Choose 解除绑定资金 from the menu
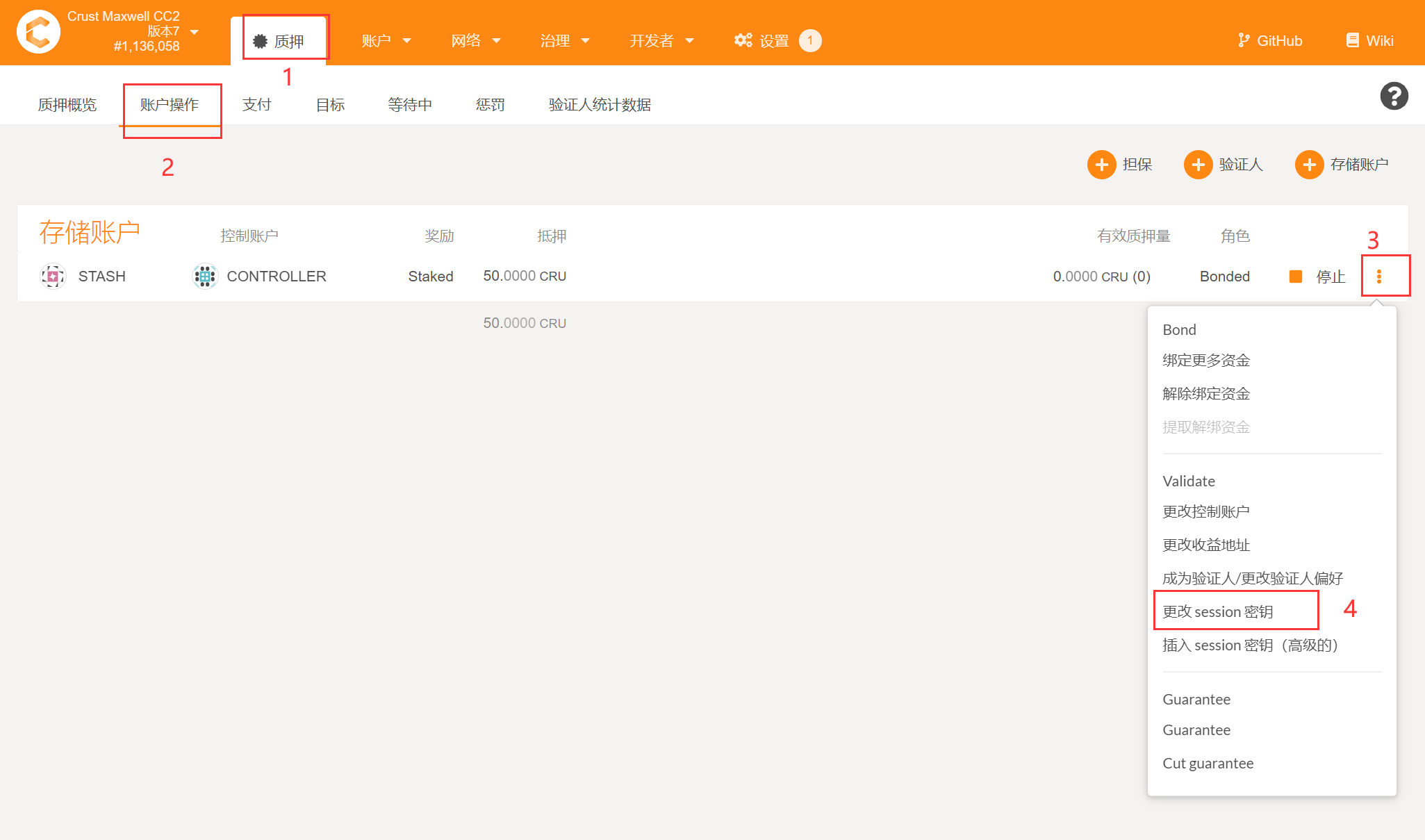 pos(1206,394)
